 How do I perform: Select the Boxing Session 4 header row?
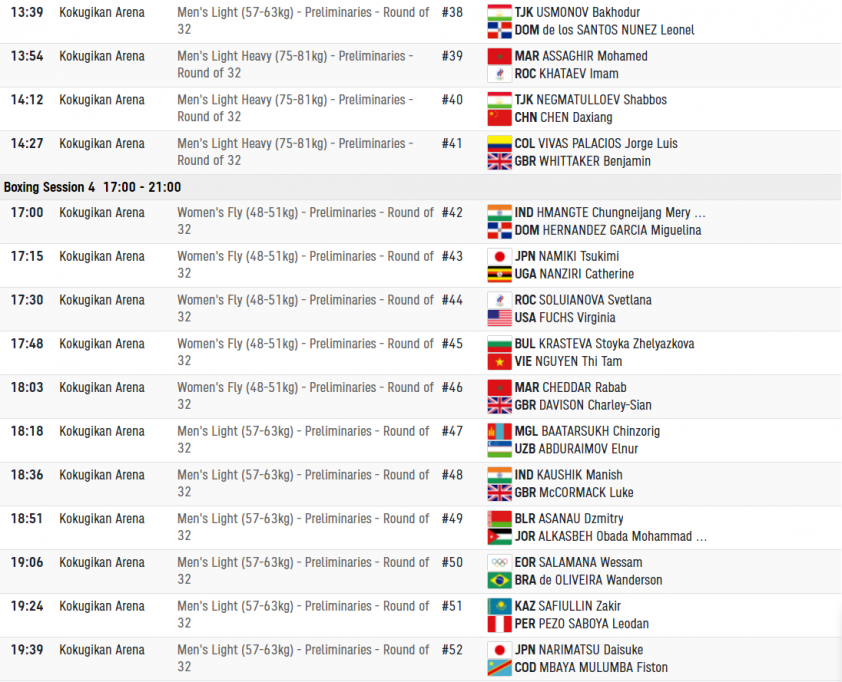click(421, 187)
